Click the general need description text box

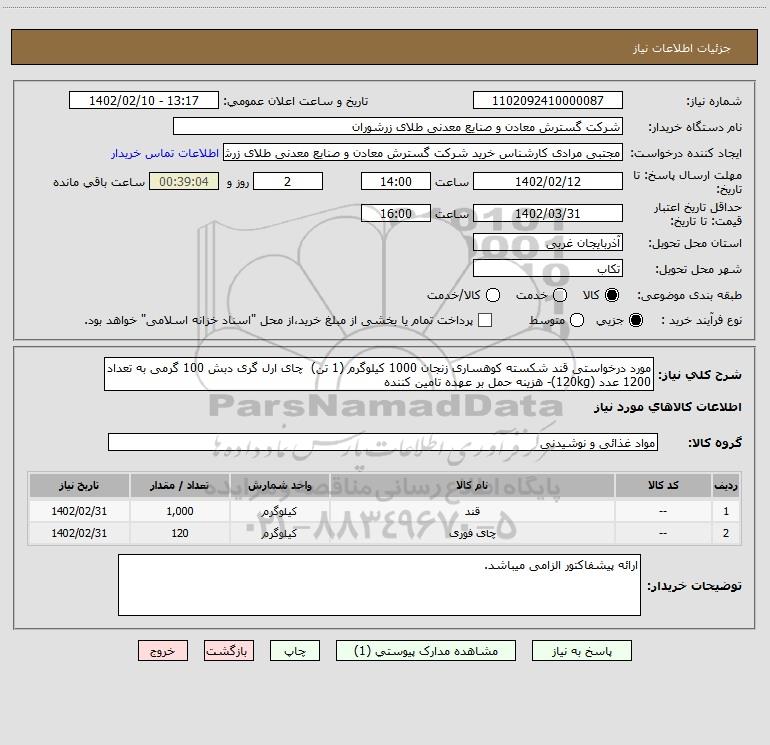[x=379, y=375]
